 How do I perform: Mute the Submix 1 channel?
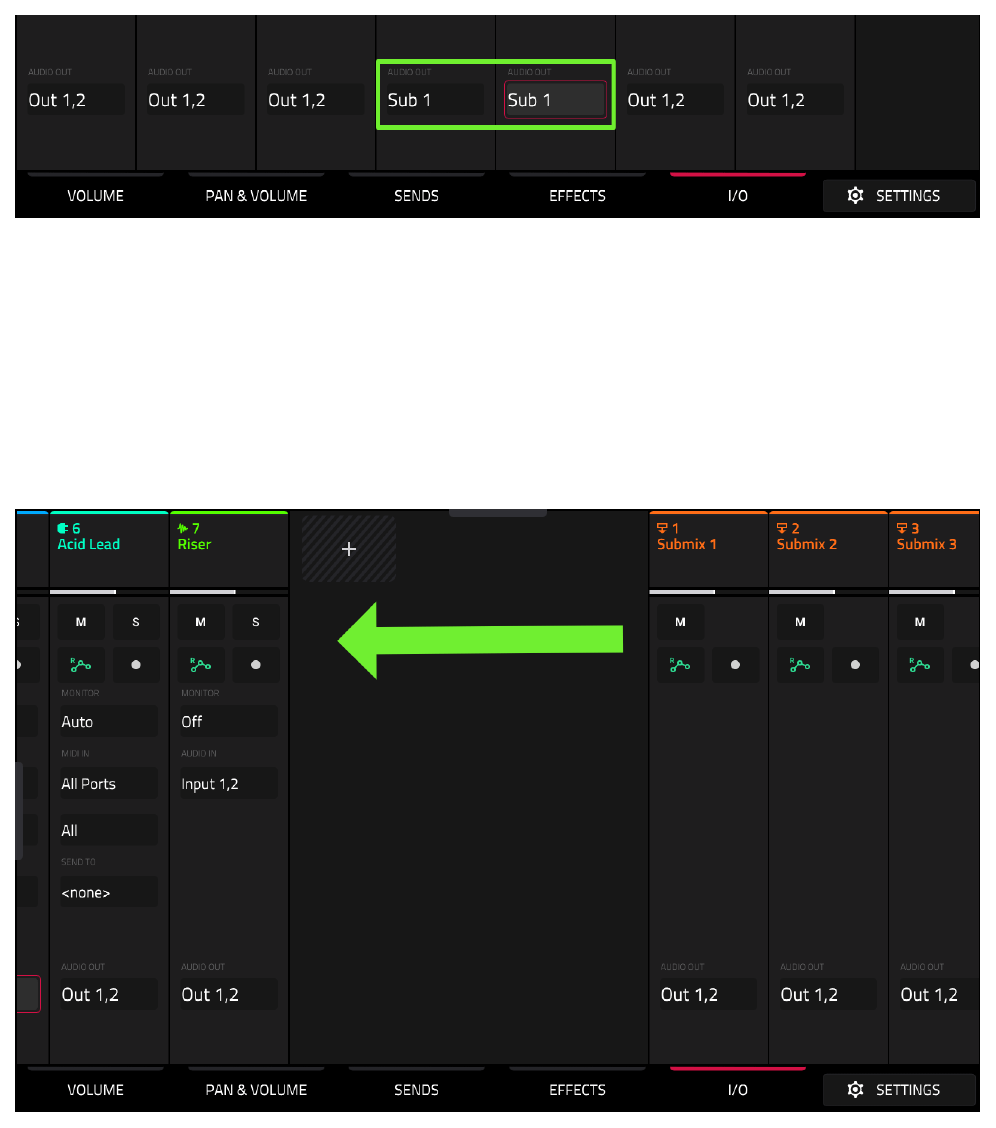(x=680, y=622)
